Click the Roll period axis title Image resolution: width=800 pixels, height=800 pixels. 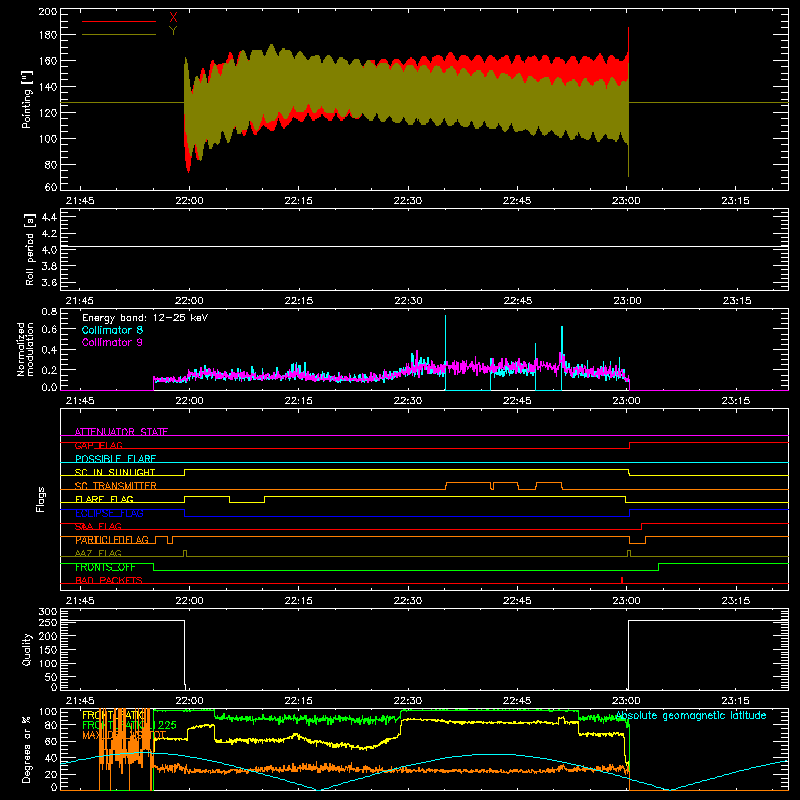pos(30,249)
